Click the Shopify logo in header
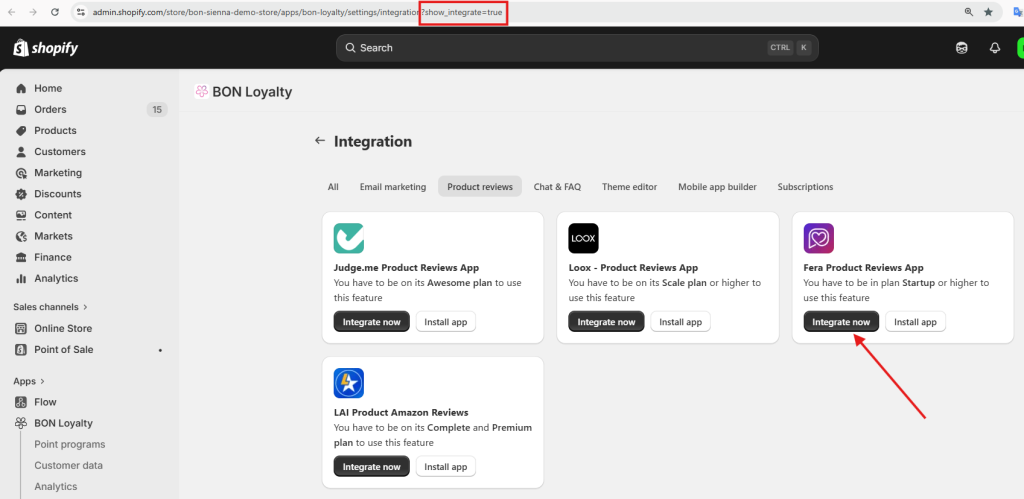The image size is (1024, 499). click(45, 48)
